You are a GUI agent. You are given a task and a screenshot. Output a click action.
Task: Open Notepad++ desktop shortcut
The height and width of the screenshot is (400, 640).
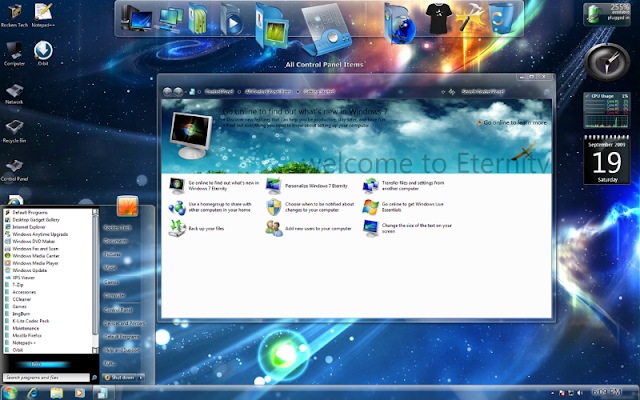pyautogui.click(x=43, y=15)
